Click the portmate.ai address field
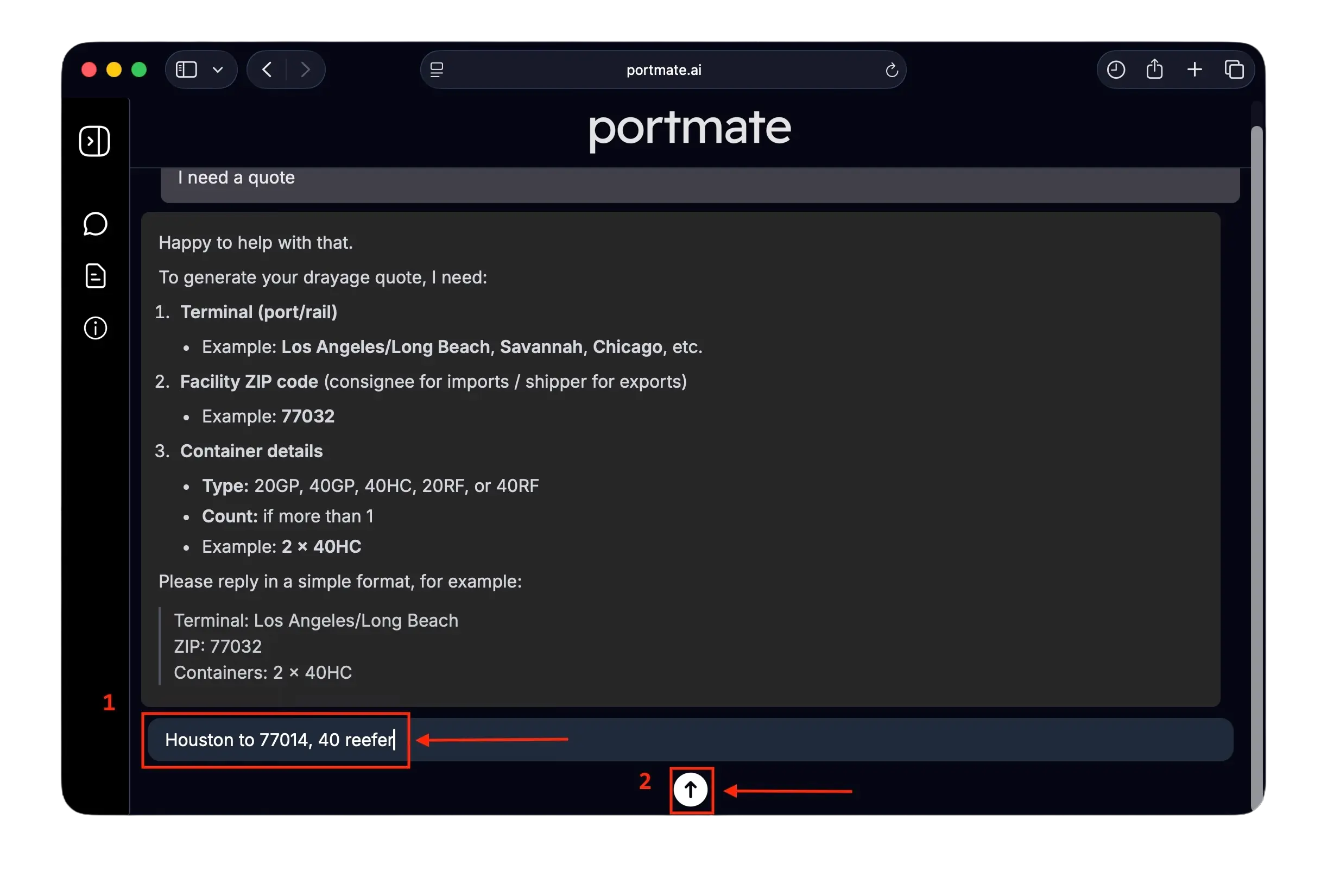This screenshot has height=896, width=1327. click(663, 70)
